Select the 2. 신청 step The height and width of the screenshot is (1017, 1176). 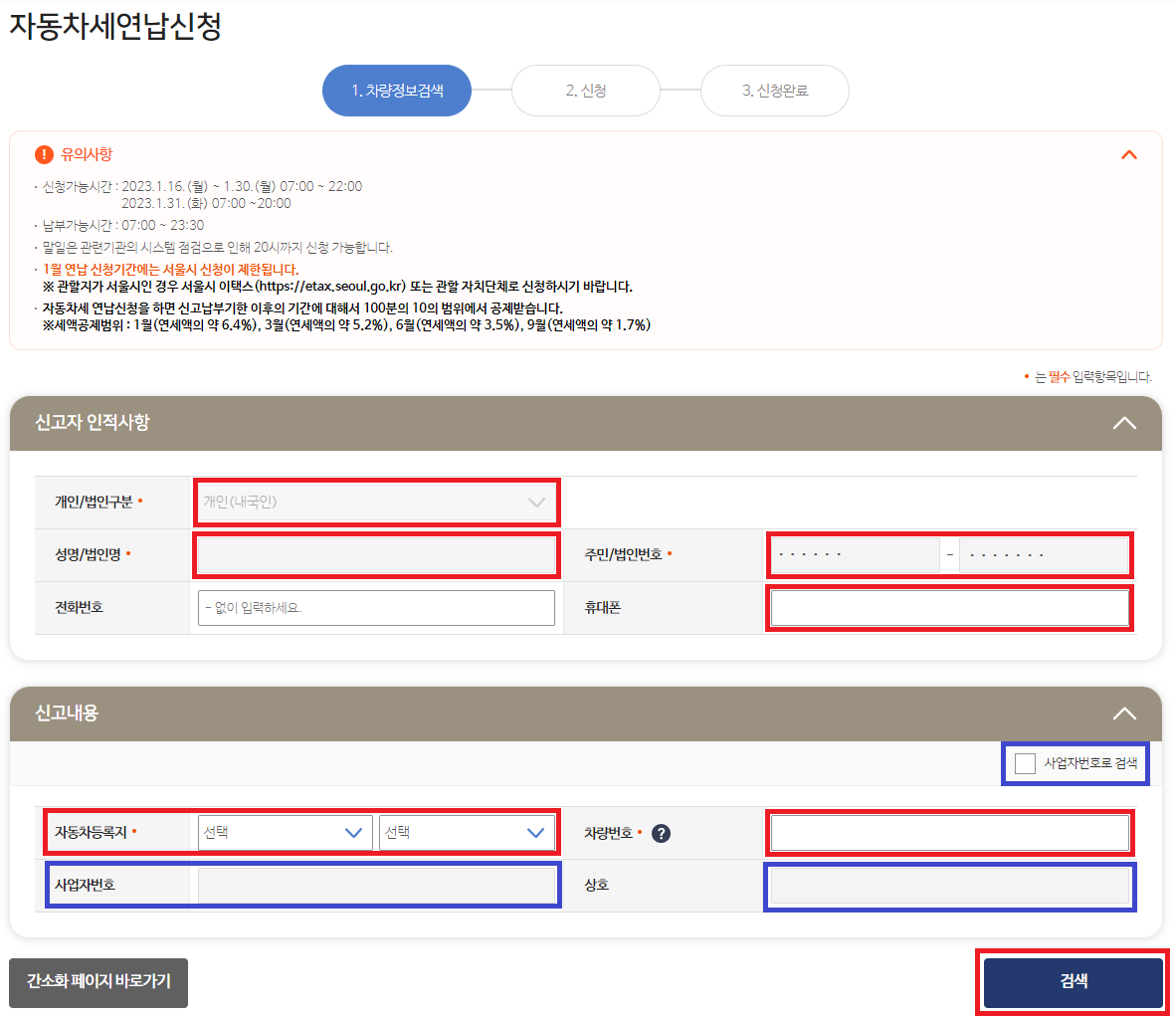pyautogui.click(x=585, y=90)
